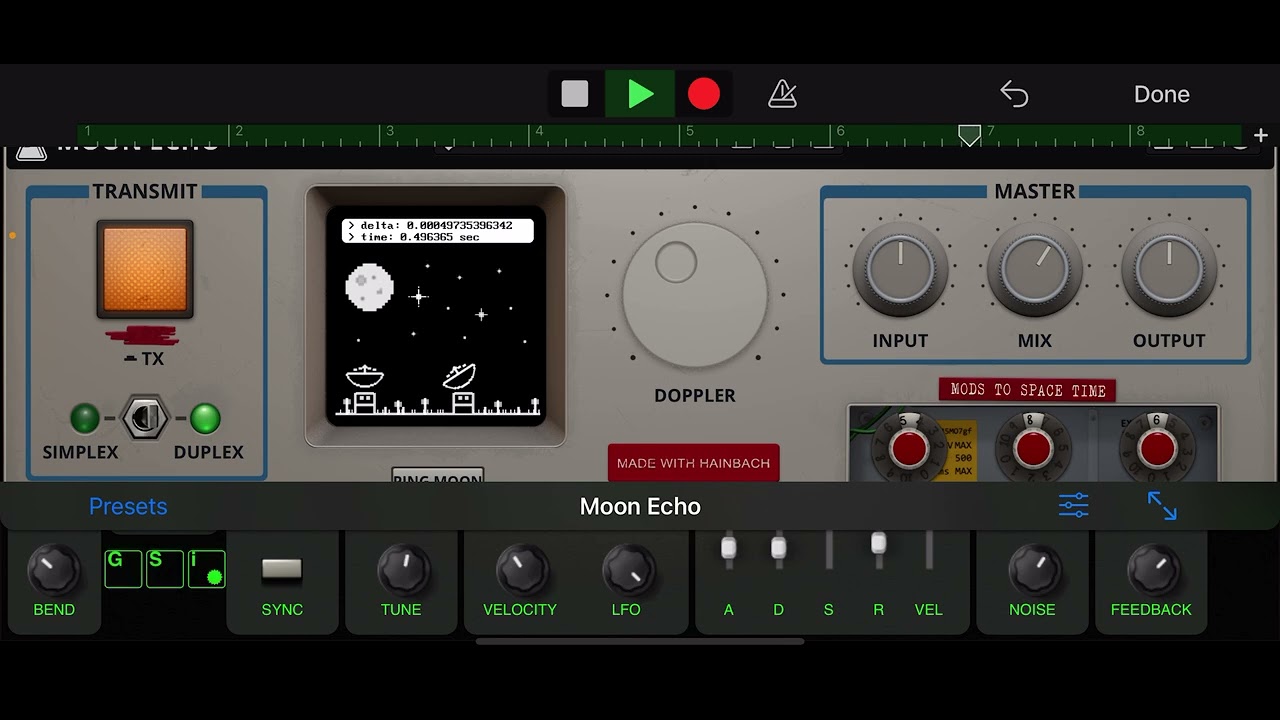This screenshot has height=720, width=1280.
Task: Click the MADE WITH HAINBACH badge
Action: pos(693,463)
